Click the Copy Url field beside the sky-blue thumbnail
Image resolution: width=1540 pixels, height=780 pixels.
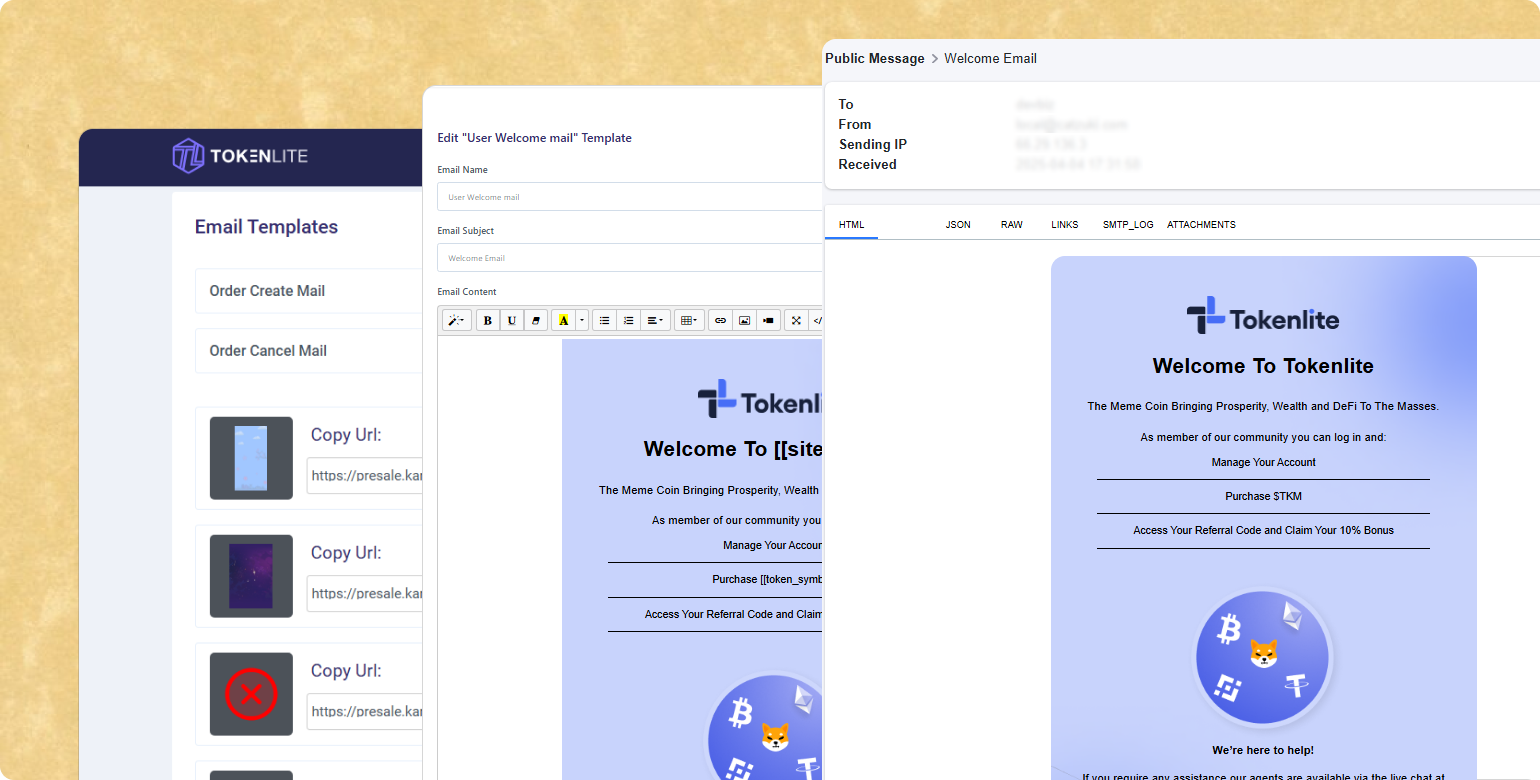click(x=364, y=476)
